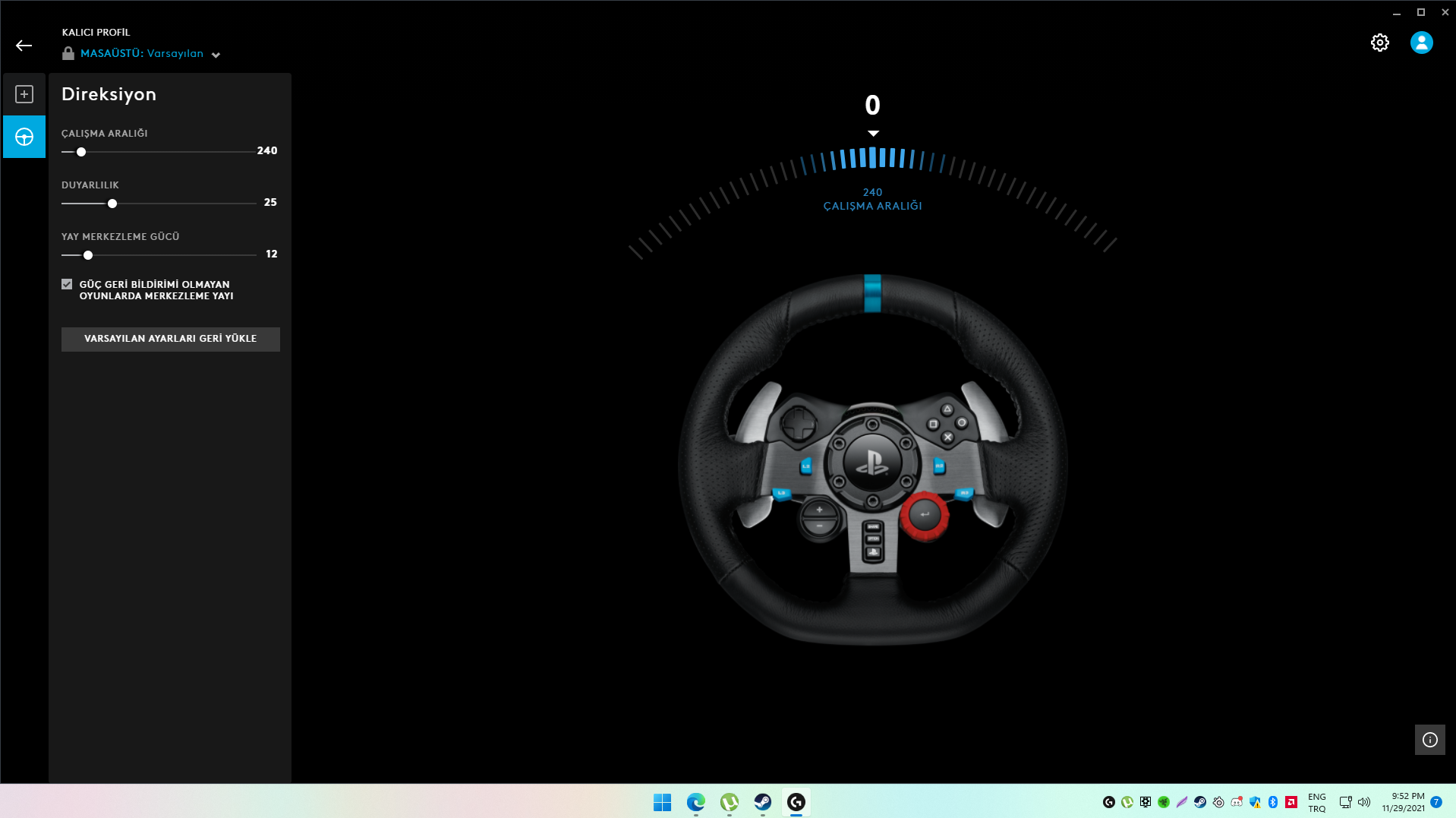The height and width of the screenshot is (818, 1456).
Task: Click the DUYARLILIK slider handle
Action: 112,204
